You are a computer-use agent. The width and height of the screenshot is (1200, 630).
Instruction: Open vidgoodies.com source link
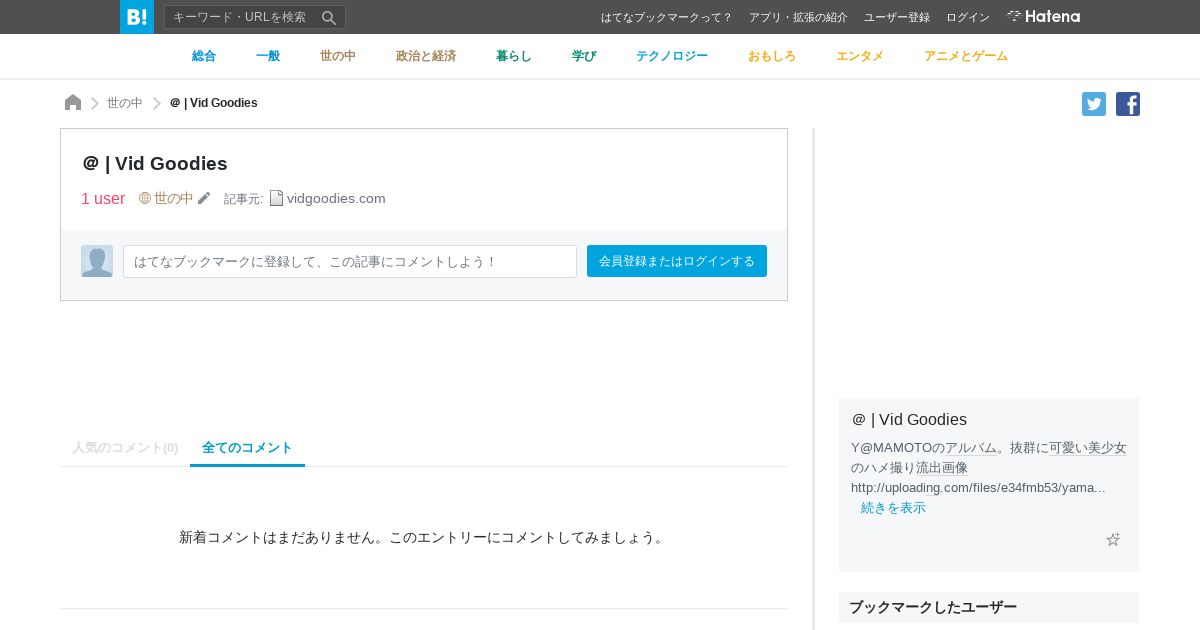(x=336, y=198)
